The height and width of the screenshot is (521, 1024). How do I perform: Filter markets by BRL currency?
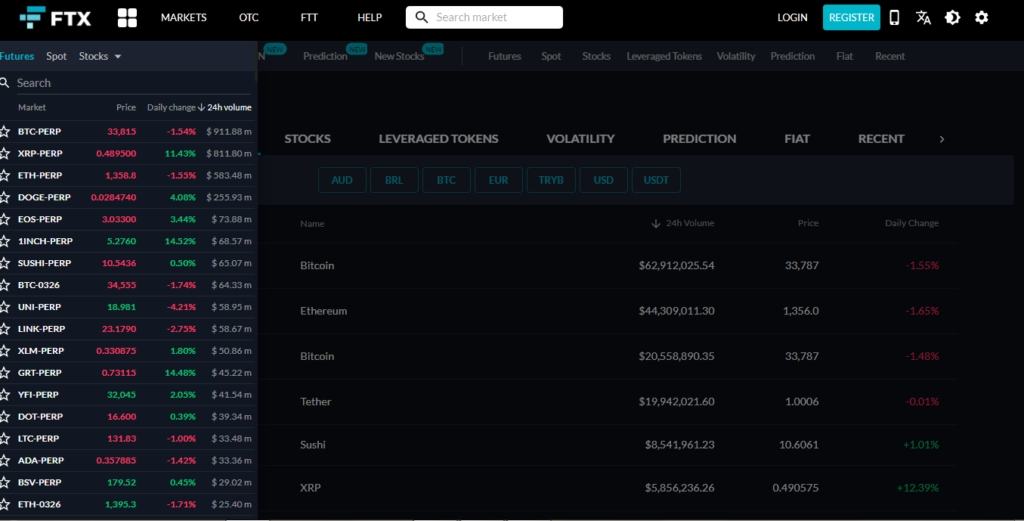click(394, 180)
